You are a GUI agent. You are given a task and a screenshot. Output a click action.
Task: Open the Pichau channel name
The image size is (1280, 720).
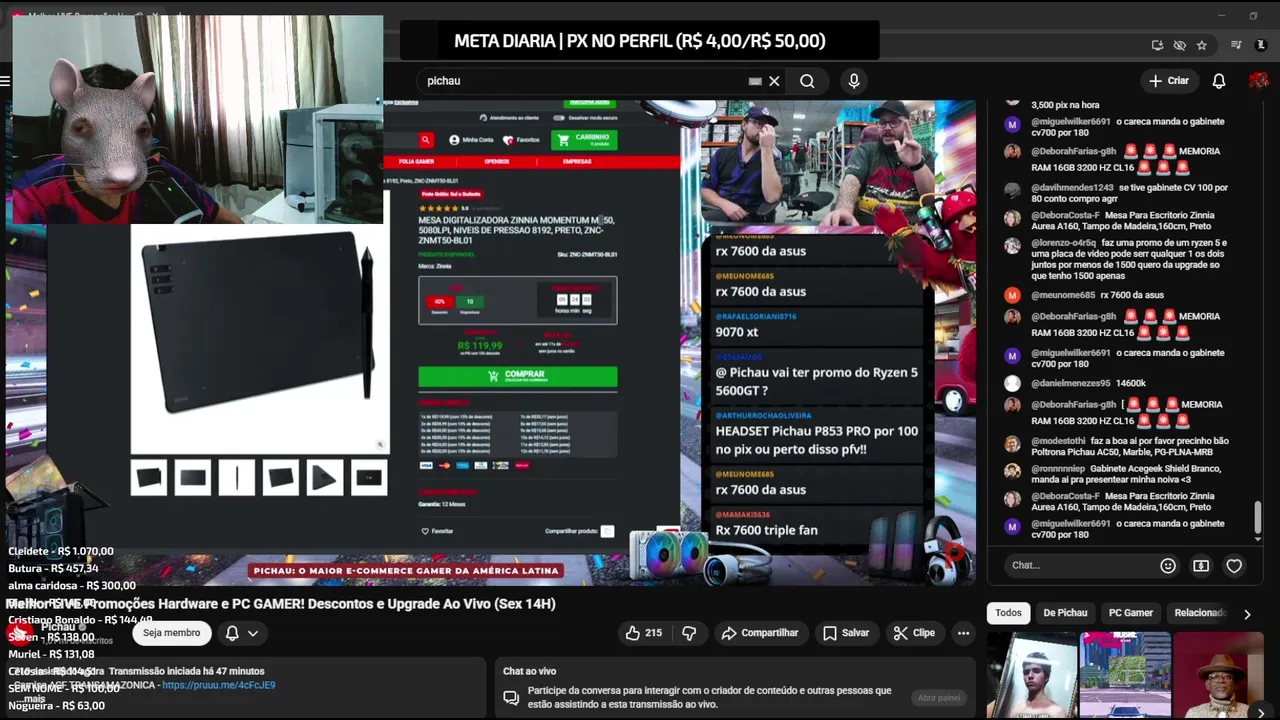point(58,627)
